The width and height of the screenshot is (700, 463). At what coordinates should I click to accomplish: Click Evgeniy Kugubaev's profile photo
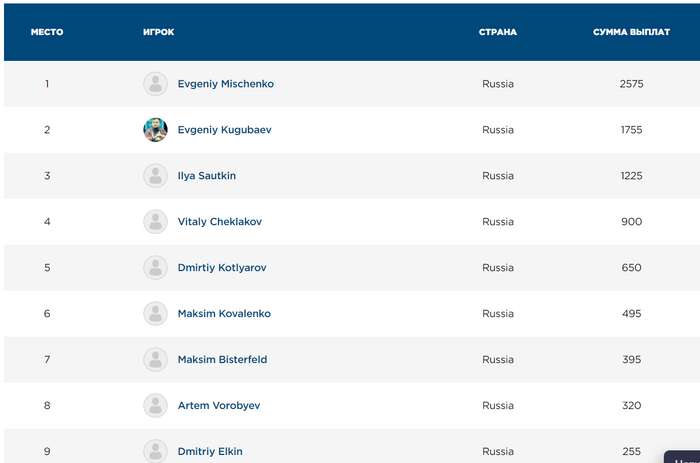155,130
